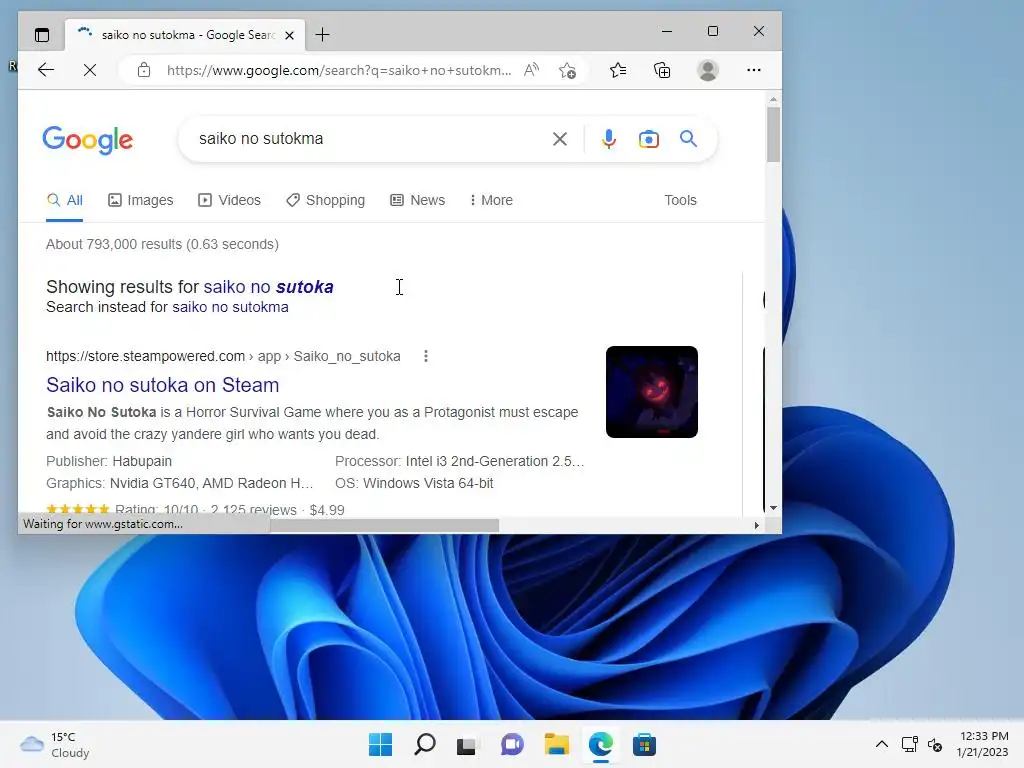Close the saiko no sutokma tab

(x=290, y=35)
